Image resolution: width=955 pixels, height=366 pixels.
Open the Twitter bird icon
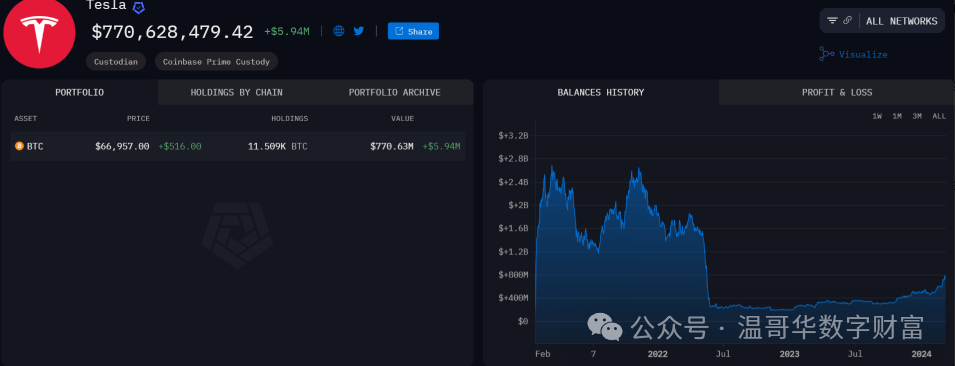(x=359, y=31)
